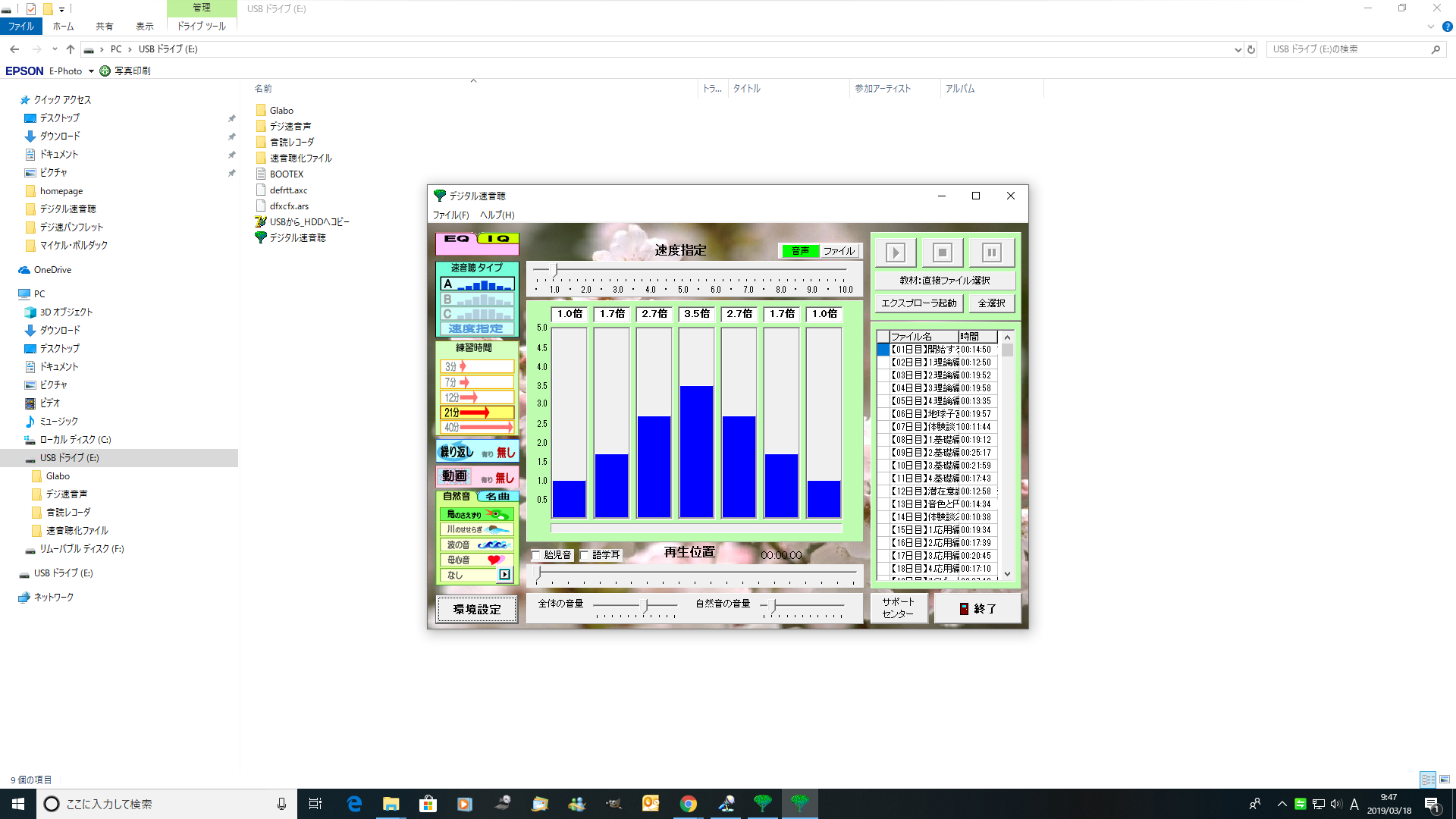The image size is (1456, 819).
Task: Switch to the 名曲 tab
Action: coord(497,497)
